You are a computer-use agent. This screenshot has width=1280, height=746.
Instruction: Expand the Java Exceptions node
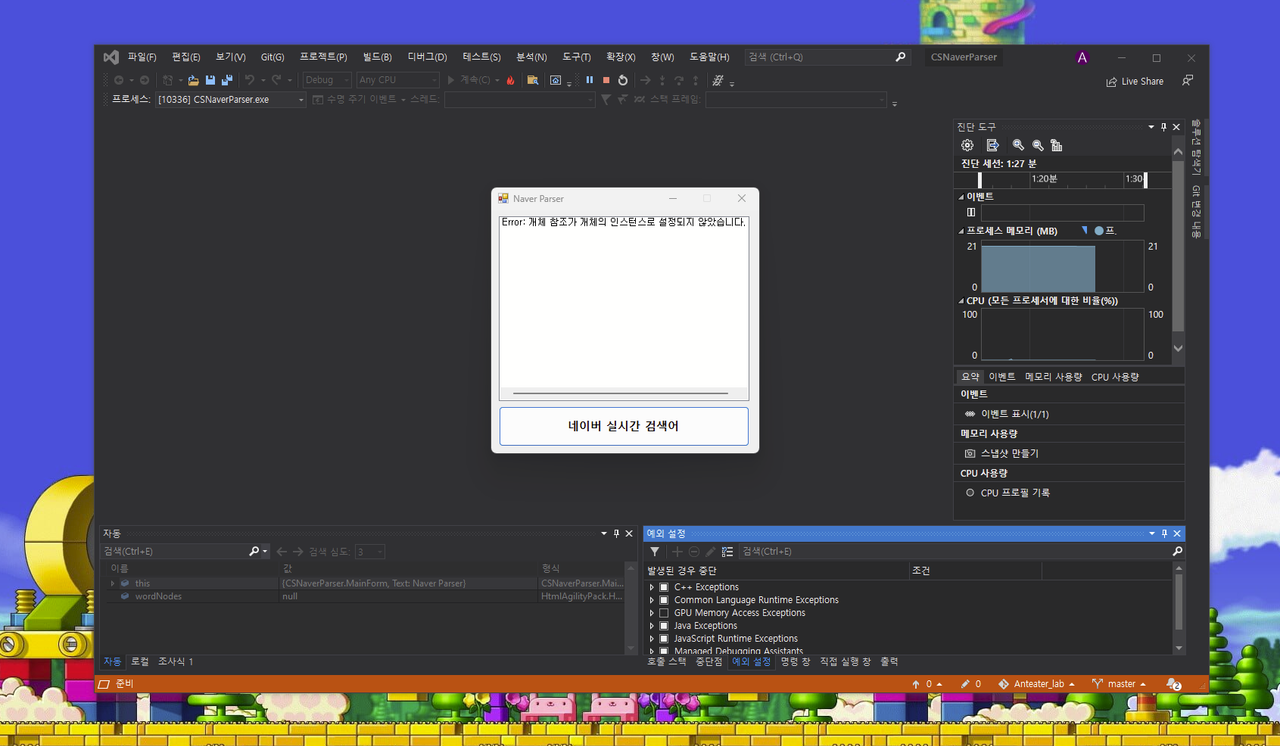click(652, 626)
